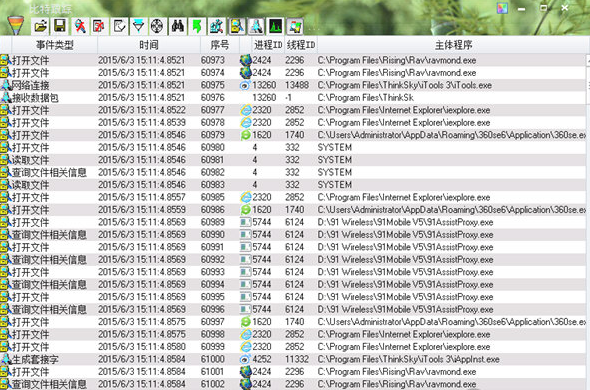Click the microscope settings toolbar icon
Viewport: 590px width, 390px height.
pos(217,26)
